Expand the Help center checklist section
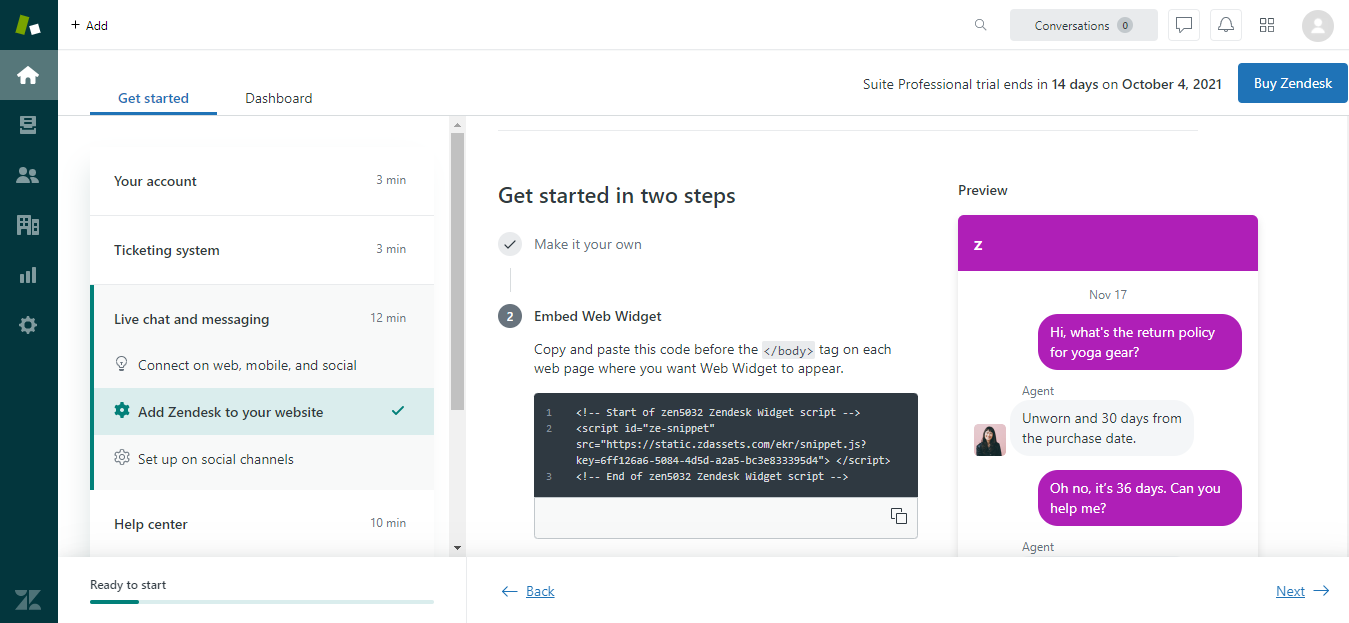Image resolution: width=1349 pixels, height=623 pixels. [x=150, y=523]
